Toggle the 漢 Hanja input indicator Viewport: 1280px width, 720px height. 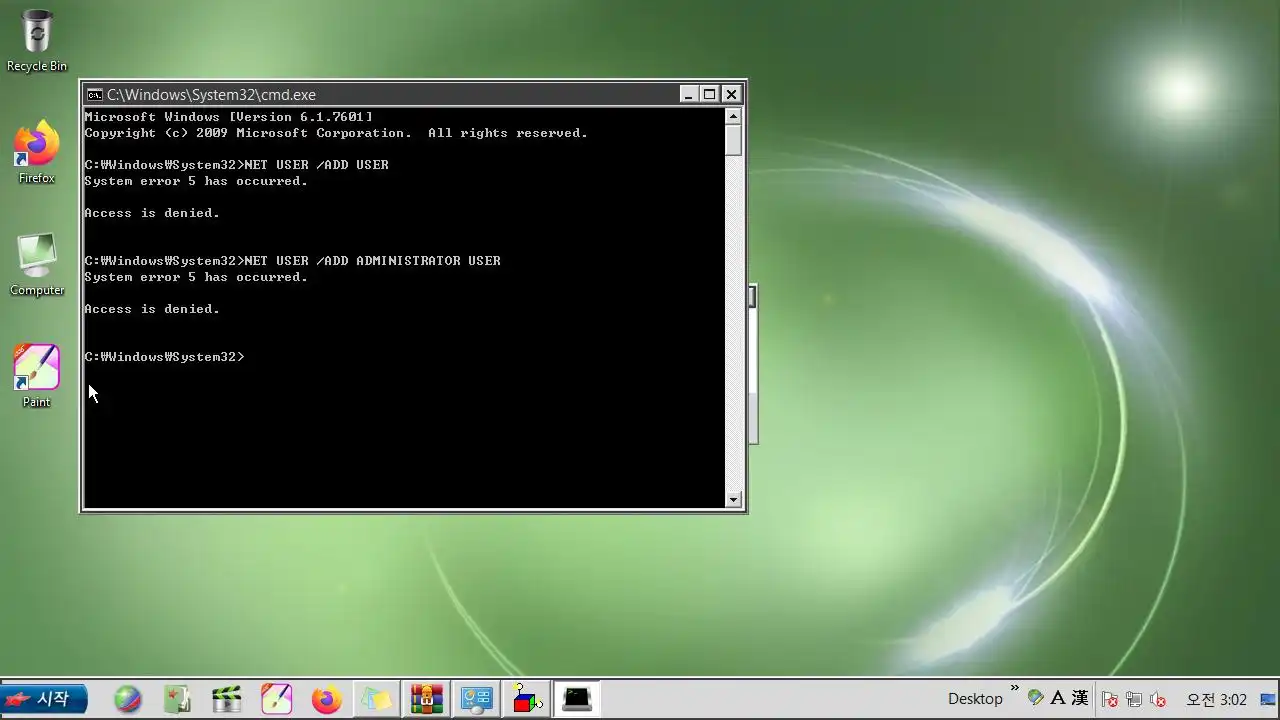pos(1080,698)
